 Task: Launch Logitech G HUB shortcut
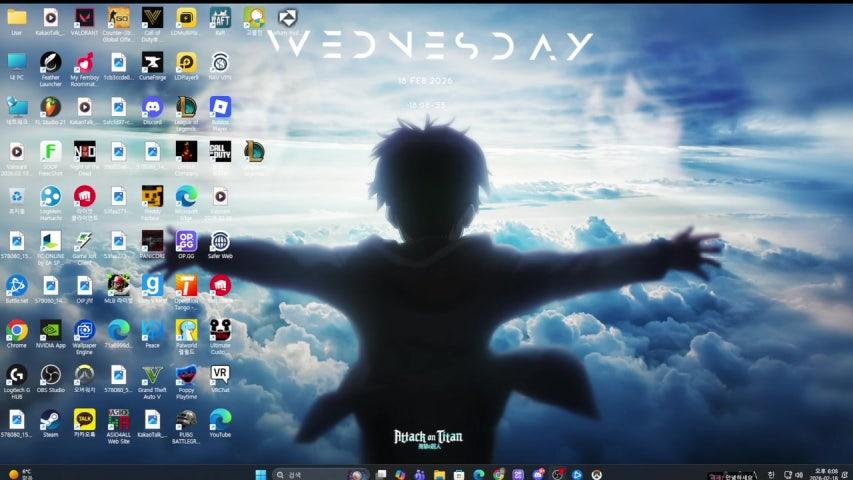17,381
